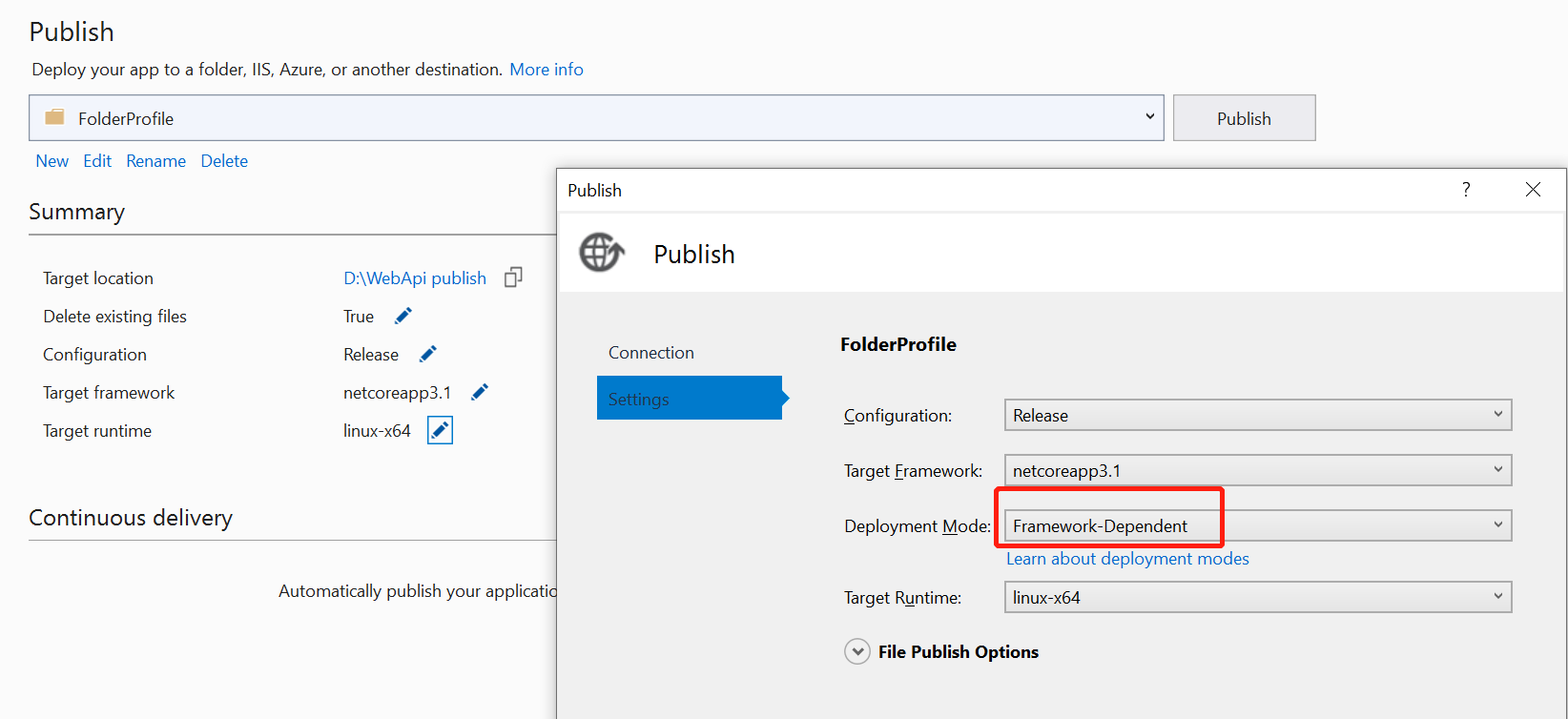Viewport: 1568px width, 719px height.
Task: Click the True value in Summary
Action: (x=359, y=316)
